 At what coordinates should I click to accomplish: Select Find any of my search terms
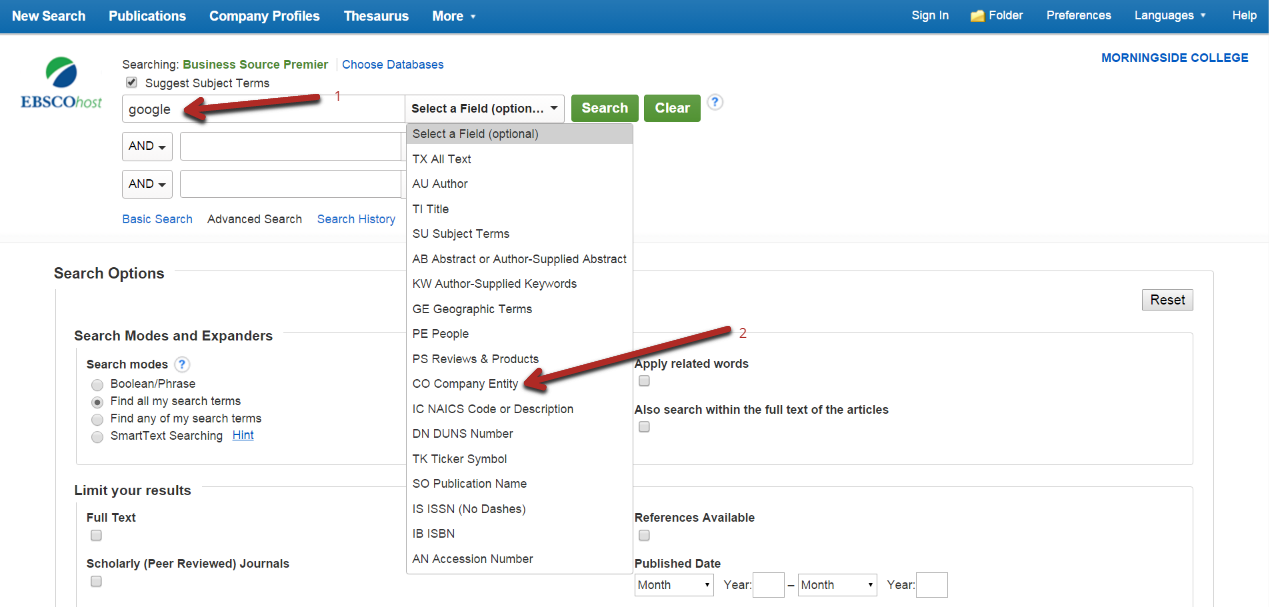[97, 419]
